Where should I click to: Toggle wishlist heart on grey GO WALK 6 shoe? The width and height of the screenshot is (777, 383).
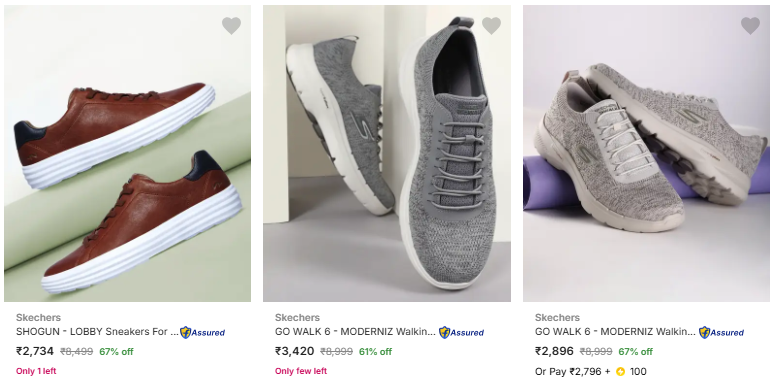(491, 25)
